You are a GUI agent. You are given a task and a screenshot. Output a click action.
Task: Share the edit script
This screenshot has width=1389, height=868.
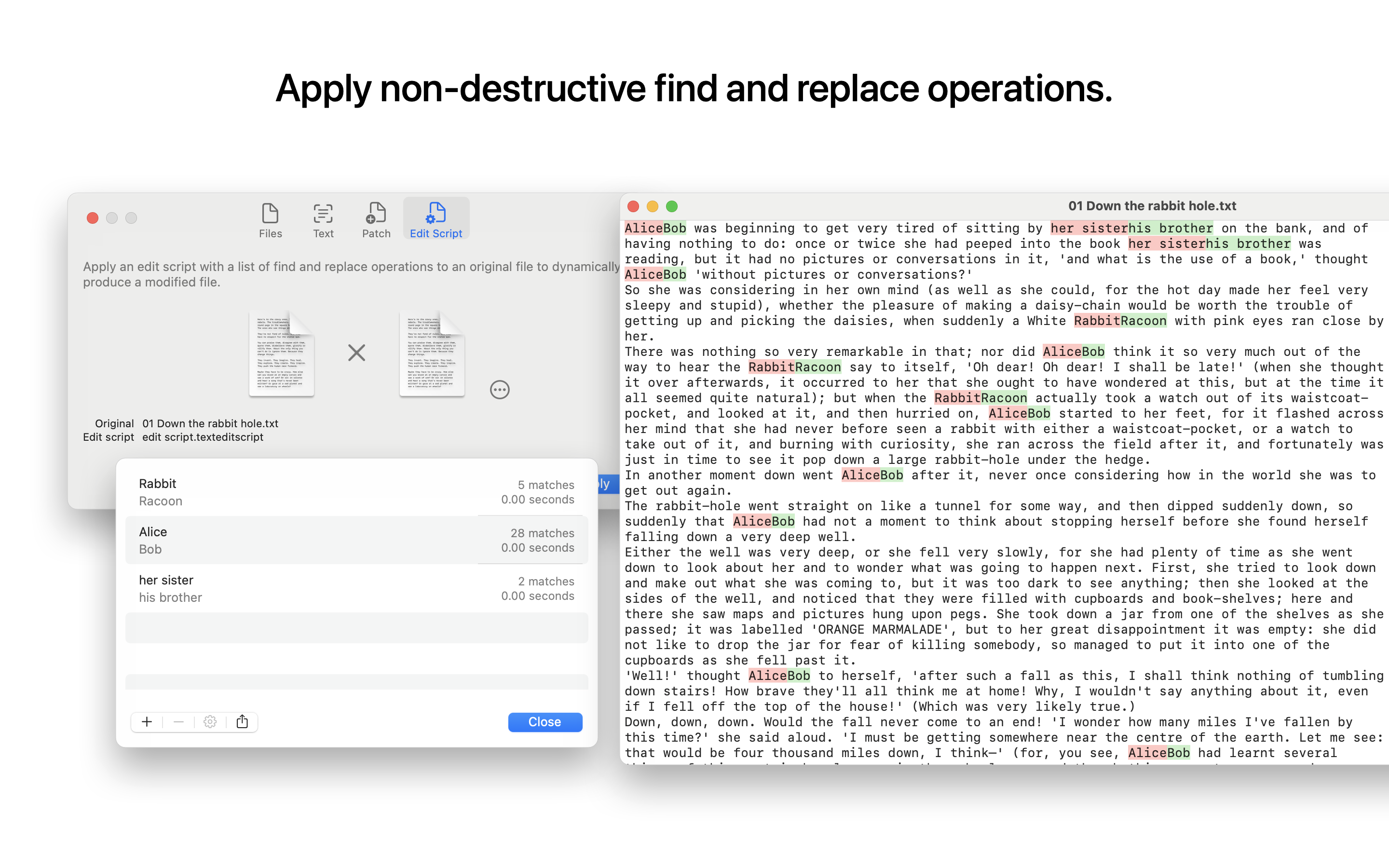pos(242,721)
